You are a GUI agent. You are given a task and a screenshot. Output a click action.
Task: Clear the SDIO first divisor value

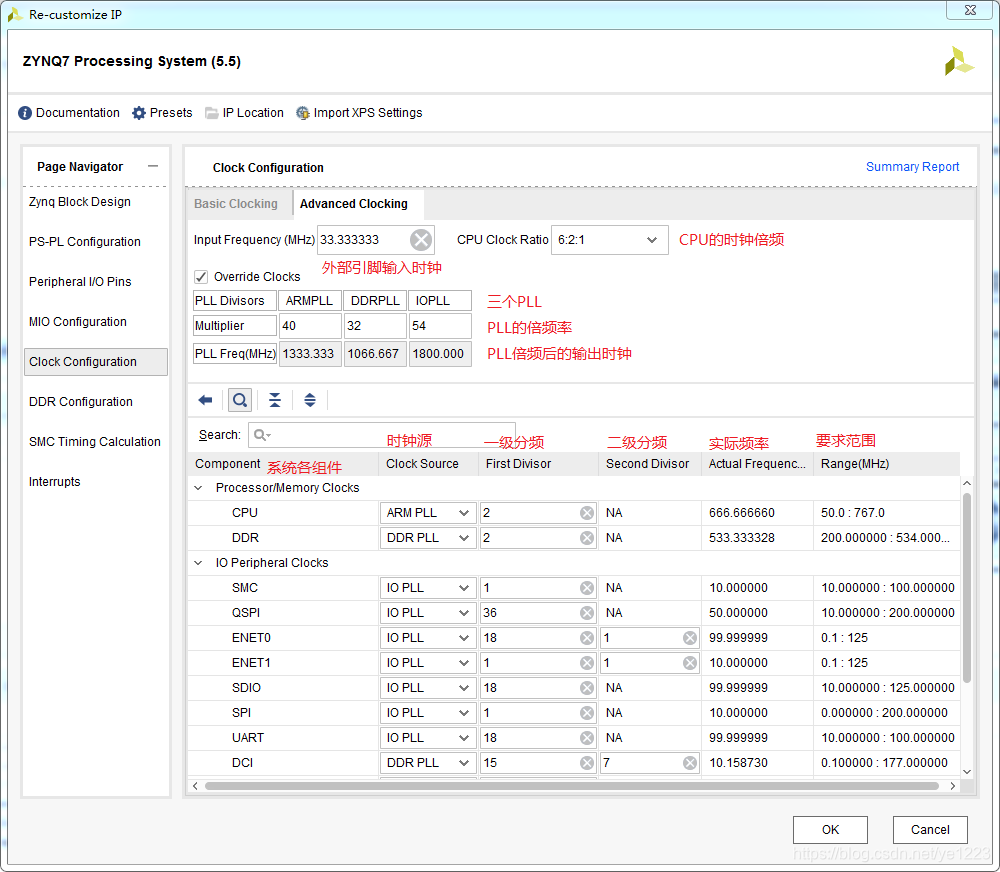pos(587,688)
